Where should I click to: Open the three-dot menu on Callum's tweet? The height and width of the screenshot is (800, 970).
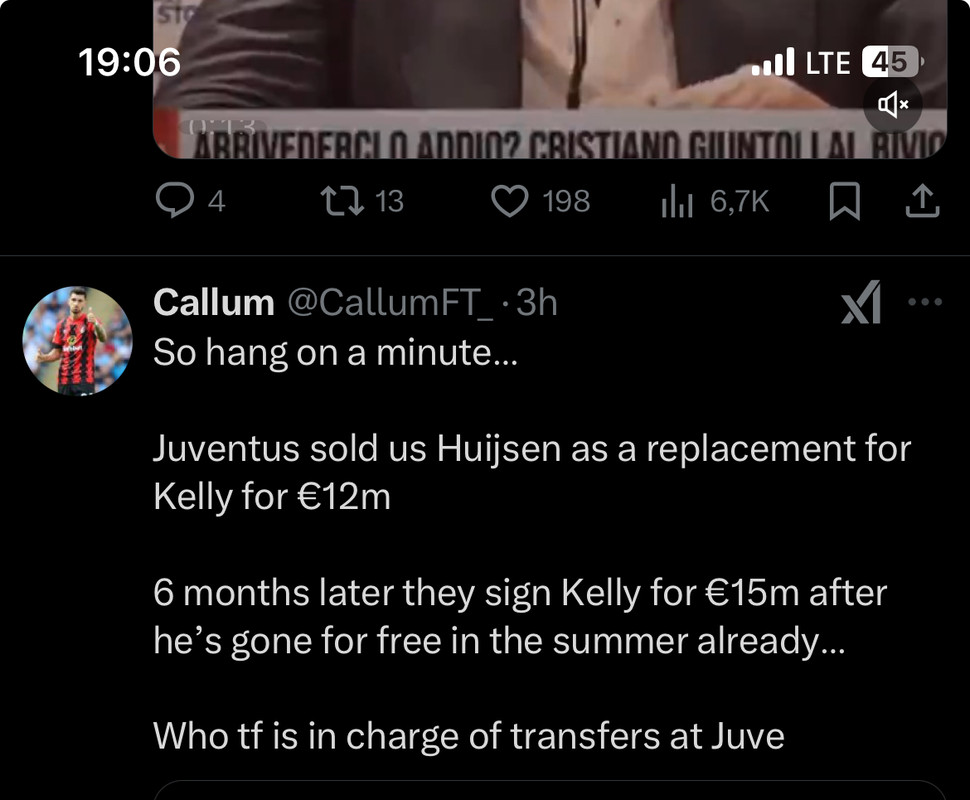(925, 302)
